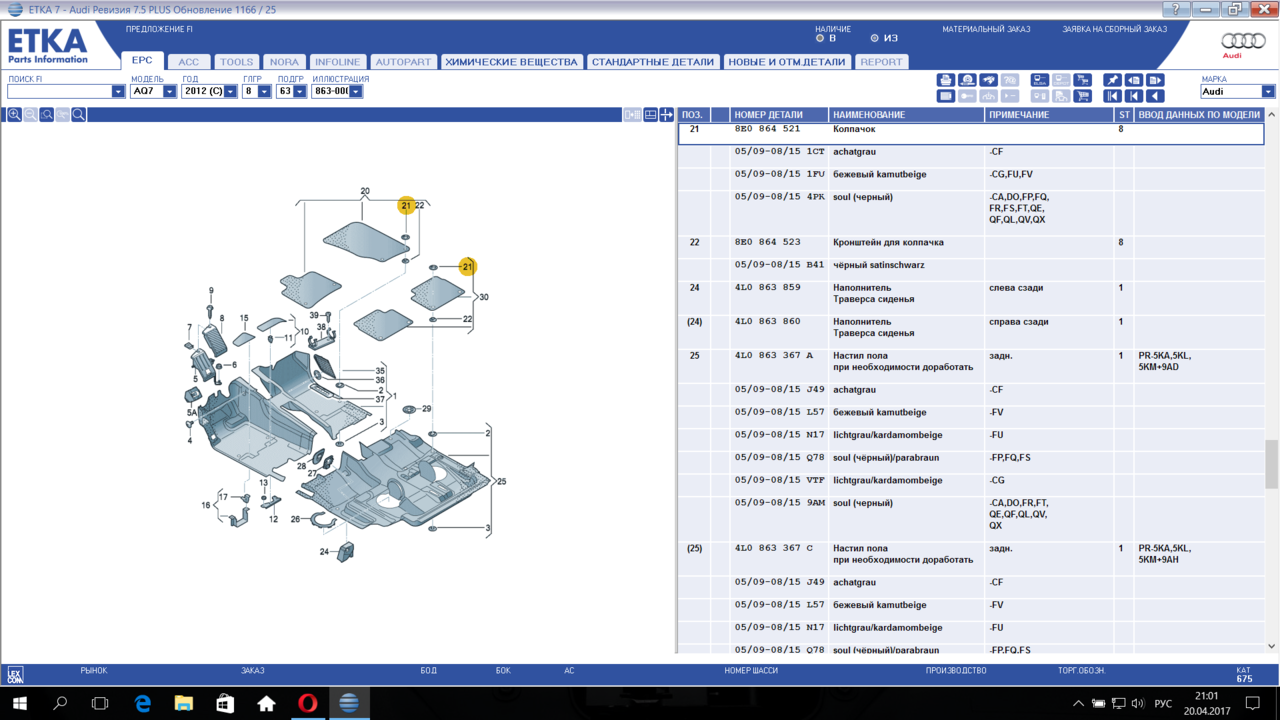Click inside the ПОИСК FI input field
The width and height of the screenshot is (1280, 720).
pyautogui.click(x=59, y=91)
